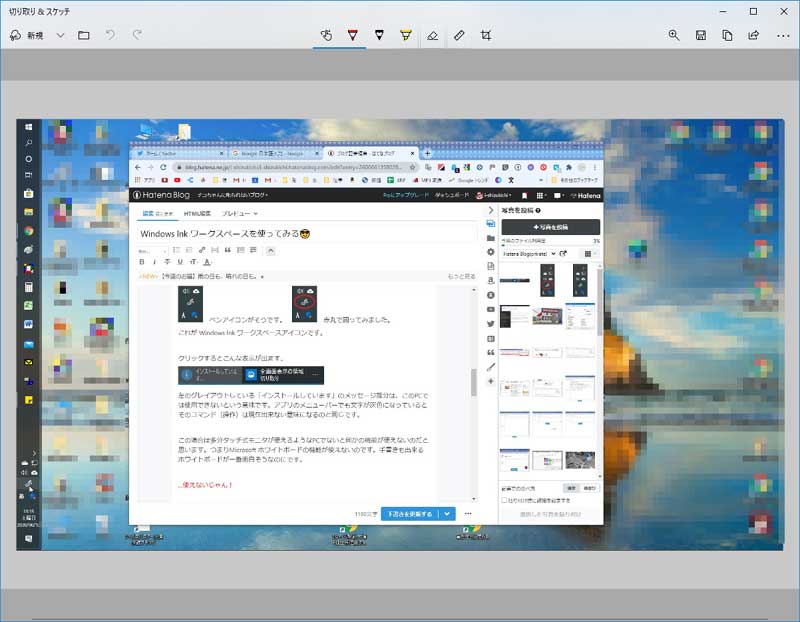Click the bookmark star in captured address bar
The width and height of the screenshot is (800, 622).
pyautogui.click(x=412, y=167)
